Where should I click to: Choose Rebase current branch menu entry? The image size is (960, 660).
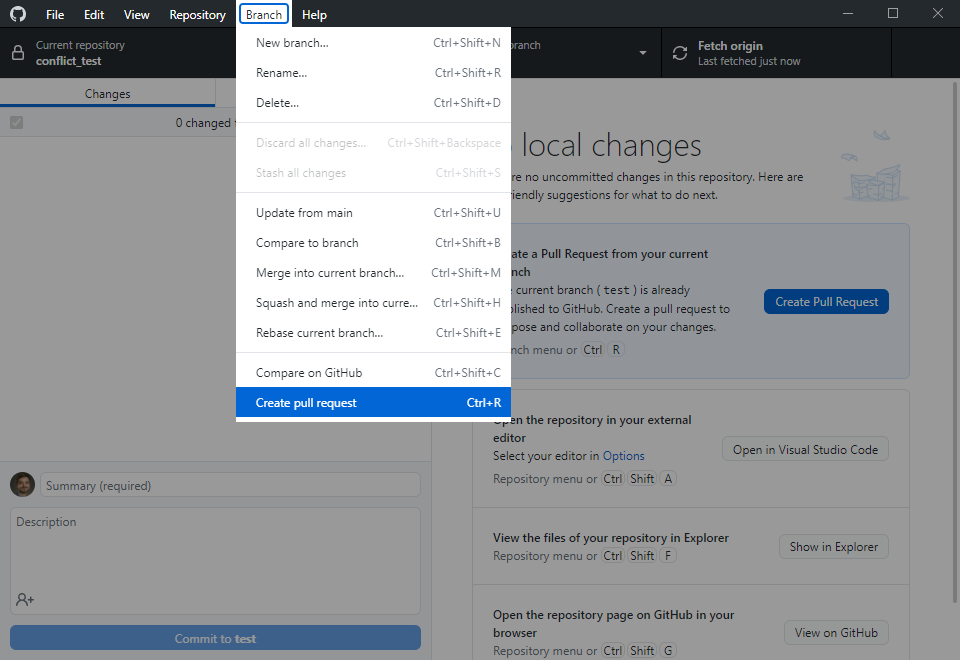click(x=373, y=333)
